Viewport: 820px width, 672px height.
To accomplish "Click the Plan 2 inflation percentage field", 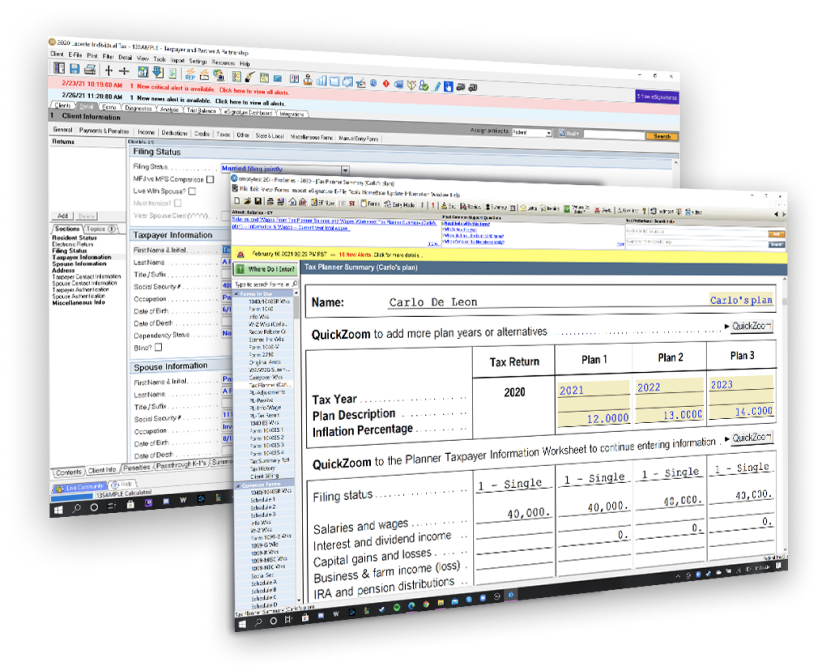I will (669, 414).
